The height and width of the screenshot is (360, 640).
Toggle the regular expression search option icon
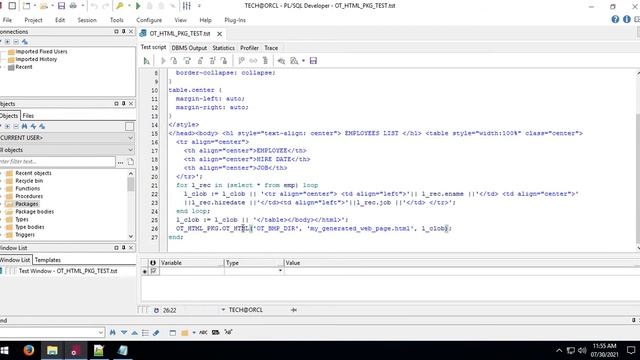coord(229,332)
